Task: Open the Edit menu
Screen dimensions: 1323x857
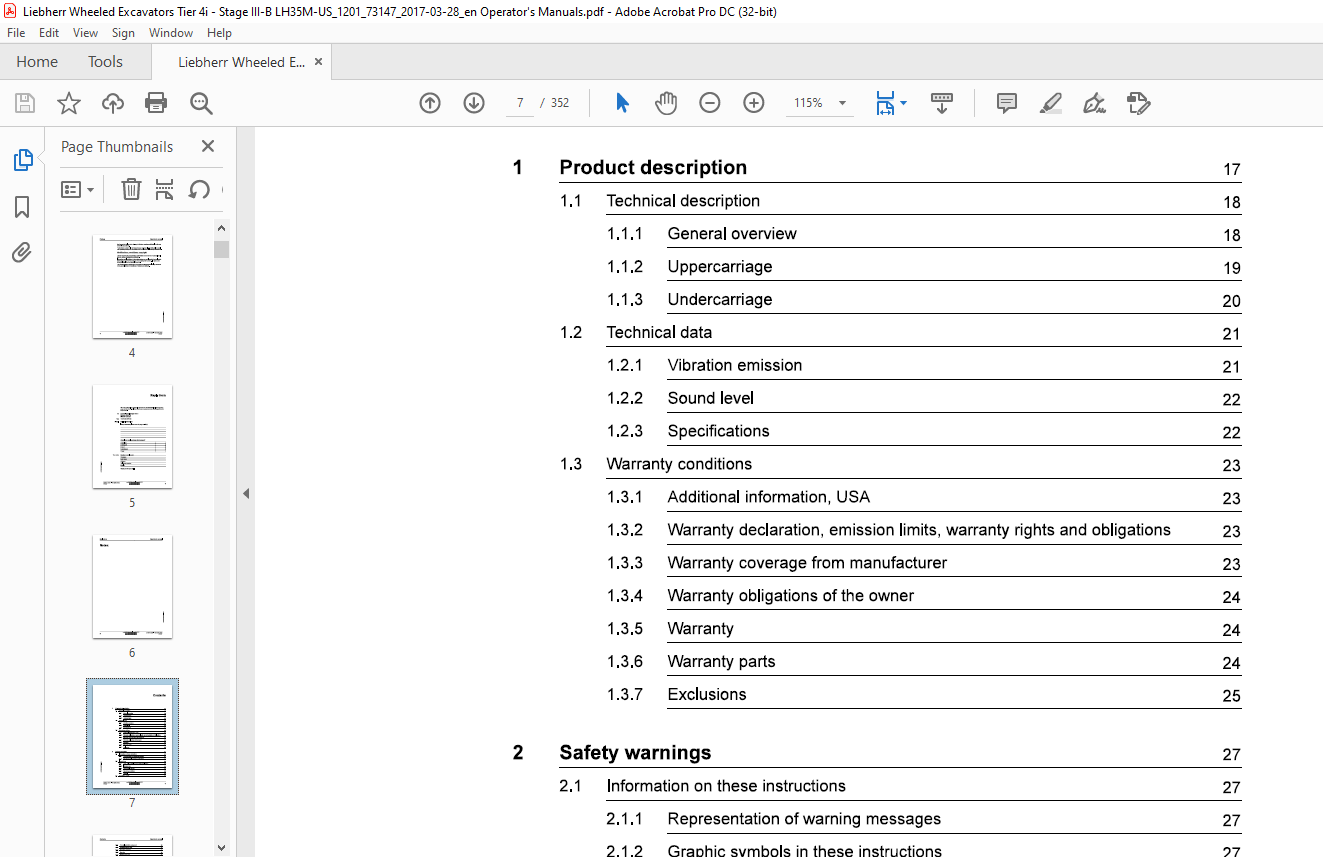Action: [49, 33]
